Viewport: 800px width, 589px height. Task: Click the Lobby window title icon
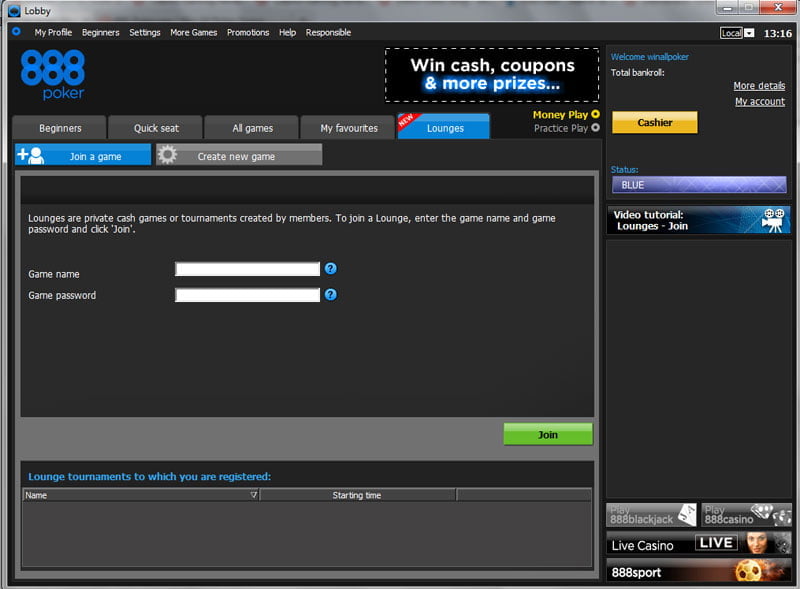[x=15, y=11]
